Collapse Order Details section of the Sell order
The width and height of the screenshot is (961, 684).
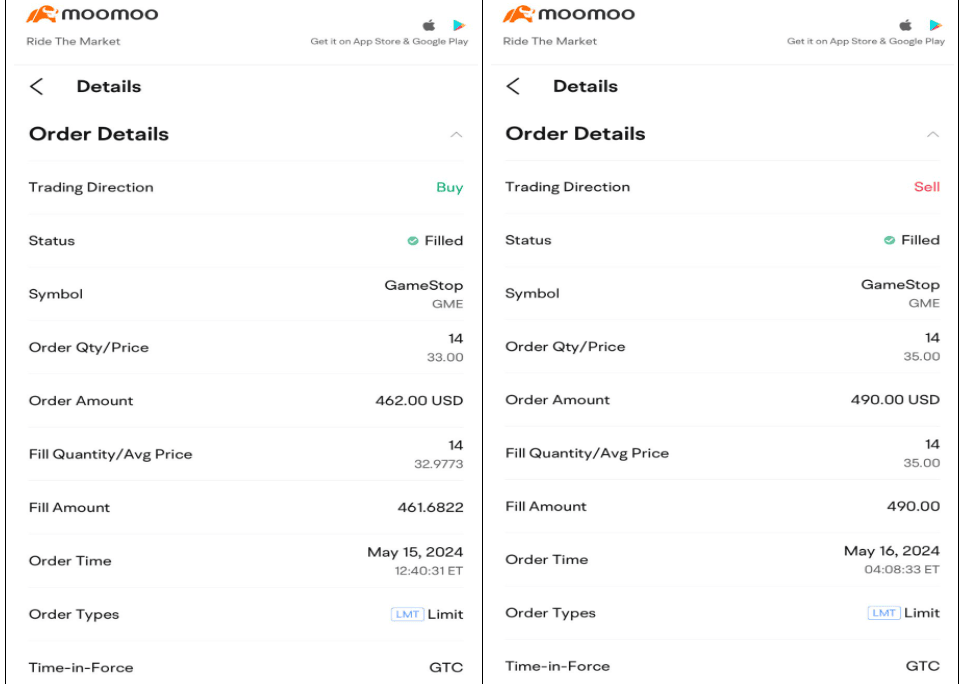(x=933, y=134)
